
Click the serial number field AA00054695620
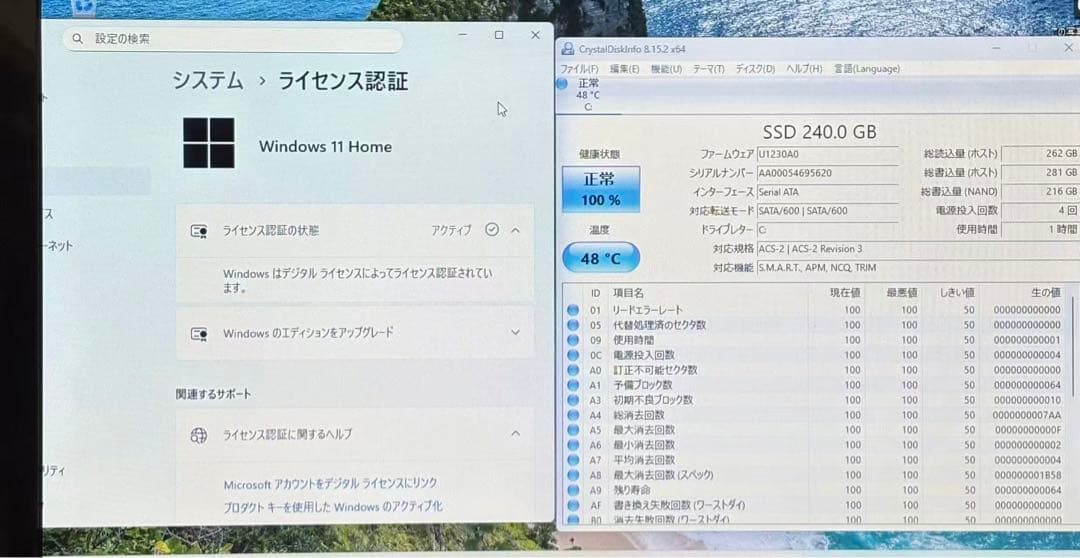(827, 173)
